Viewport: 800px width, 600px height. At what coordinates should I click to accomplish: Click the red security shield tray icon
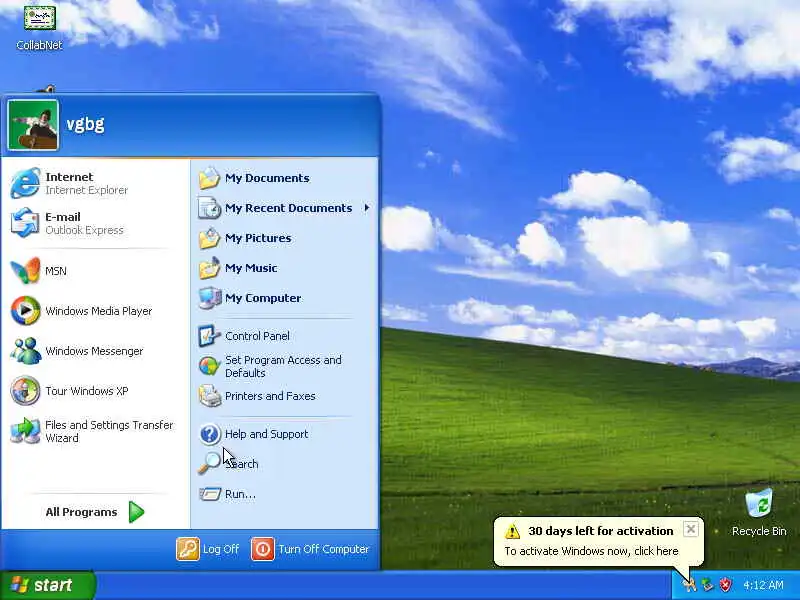[726, 585]
